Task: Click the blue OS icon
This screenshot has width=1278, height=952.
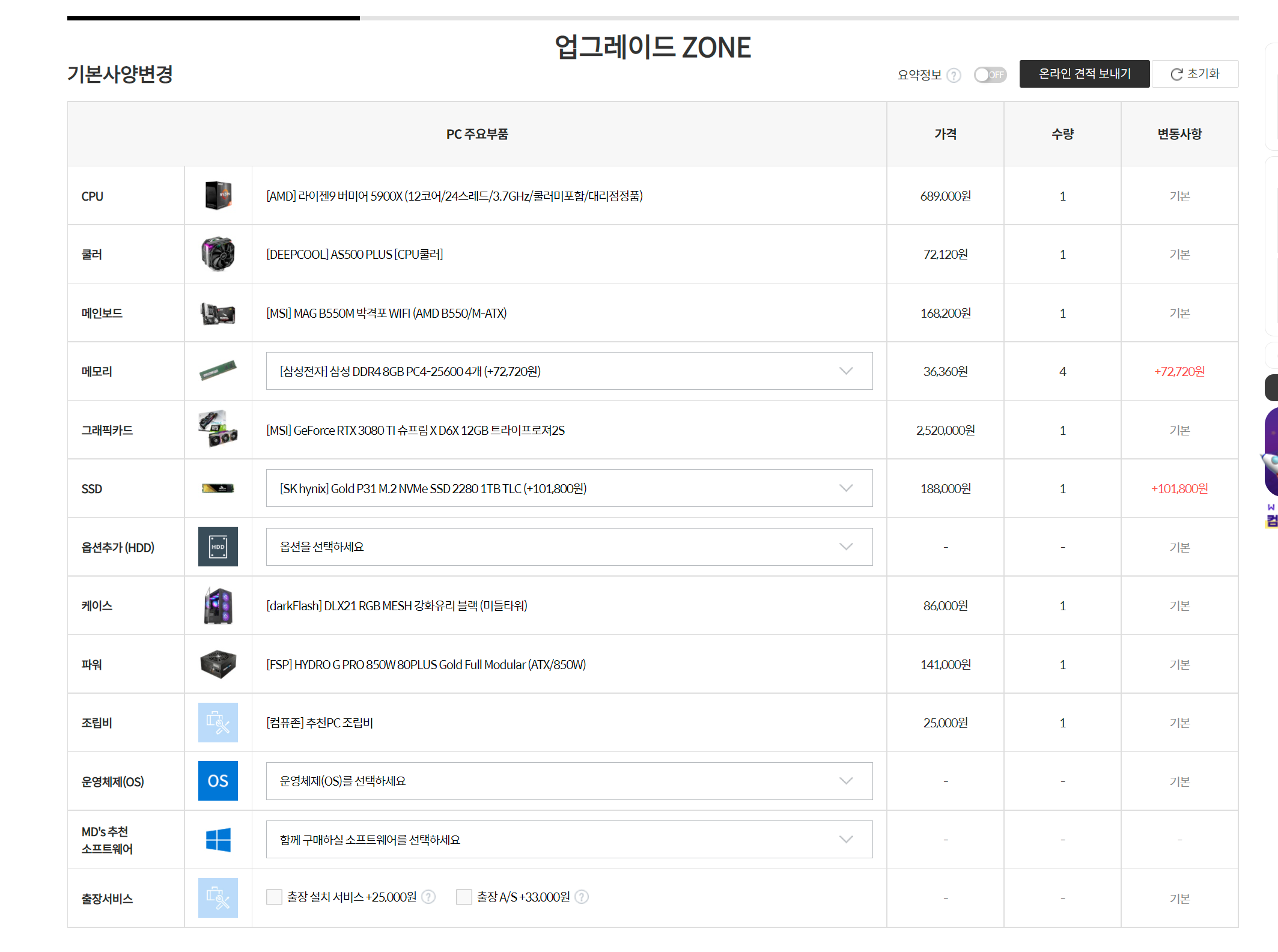Action: 218,781
